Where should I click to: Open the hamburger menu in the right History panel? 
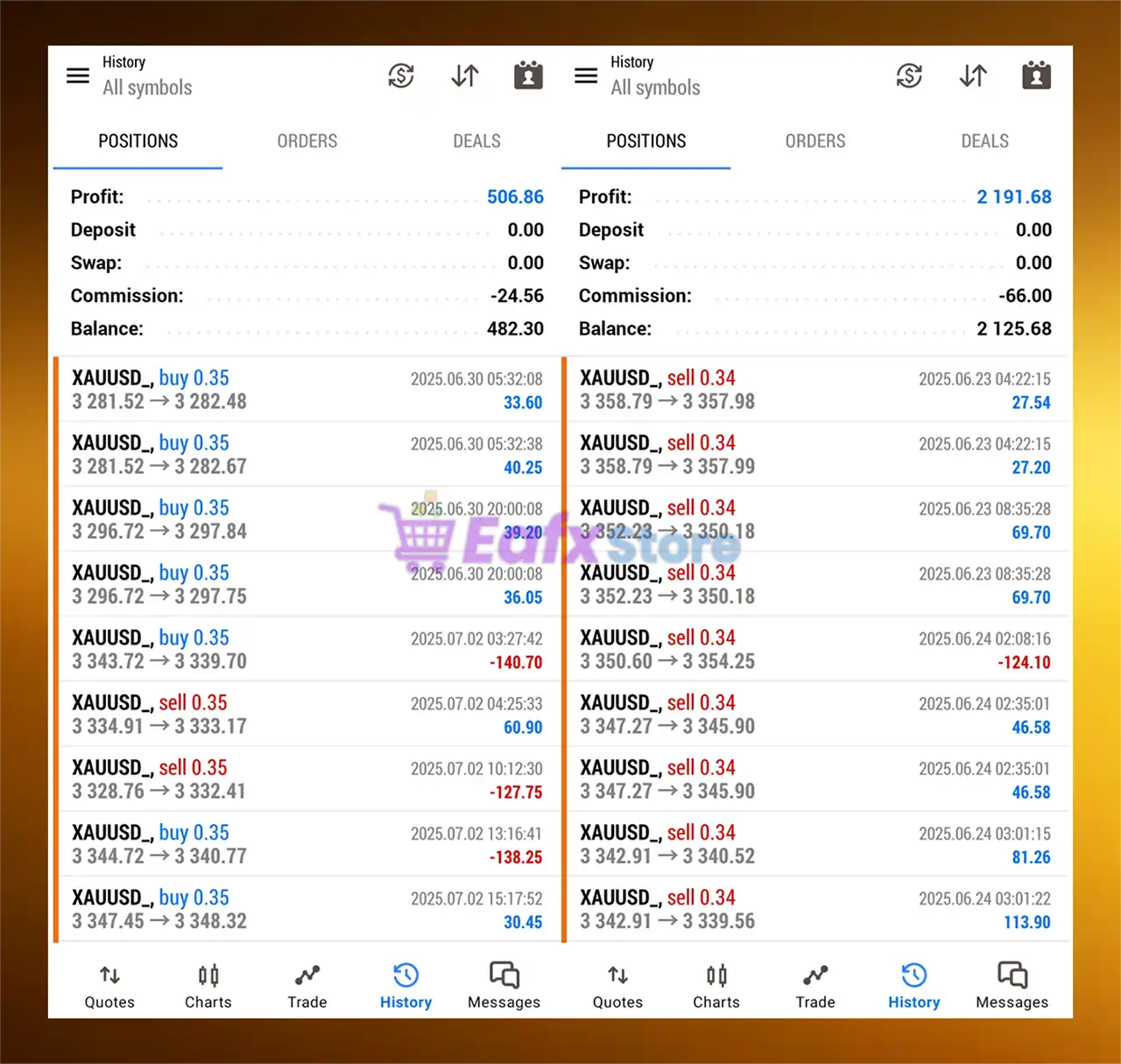coord(586,75)
